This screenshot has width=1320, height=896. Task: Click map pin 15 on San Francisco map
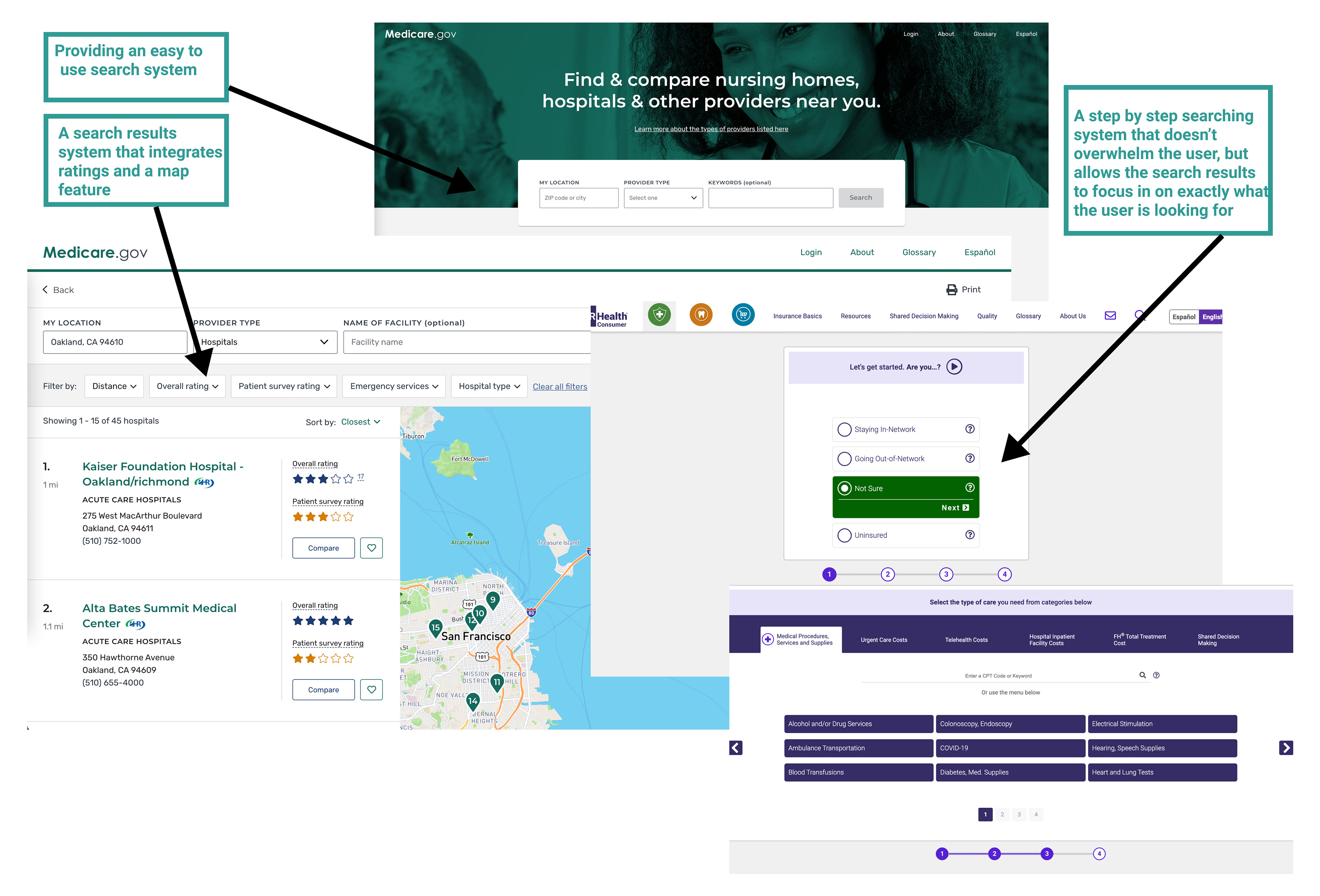[x=435, y=628]
